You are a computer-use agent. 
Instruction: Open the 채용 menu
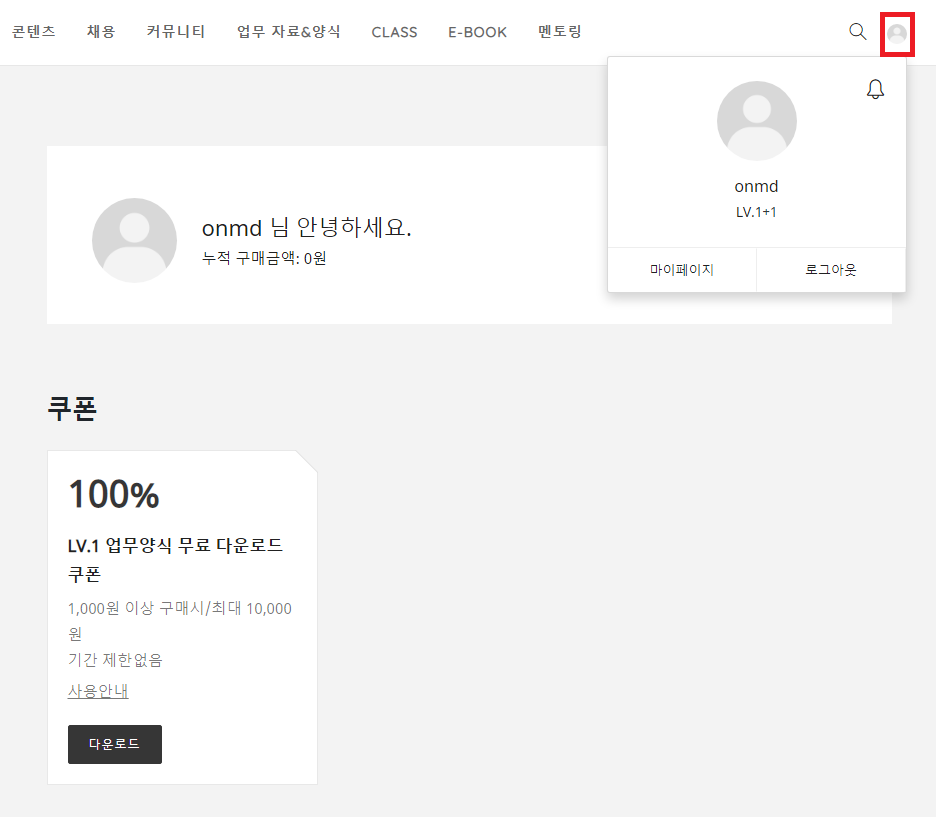(101, 32)
